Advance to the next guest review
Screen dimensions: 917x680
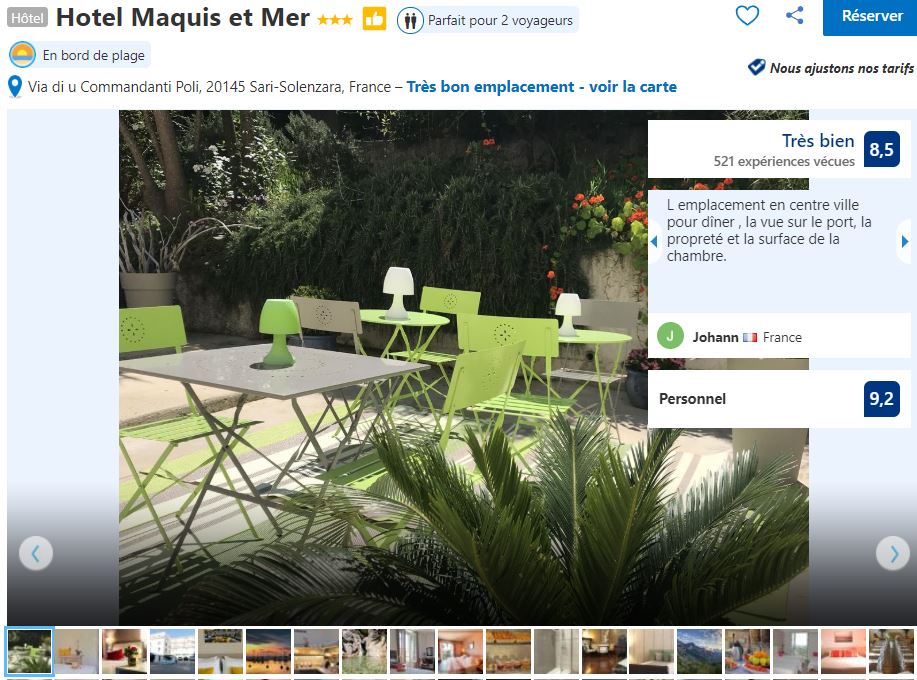tap(905, 241)
